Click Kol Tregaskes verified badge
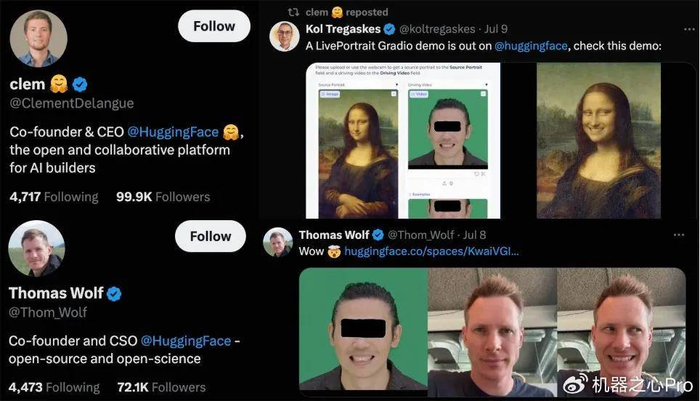700x401 pixels. tap(389, 29)
